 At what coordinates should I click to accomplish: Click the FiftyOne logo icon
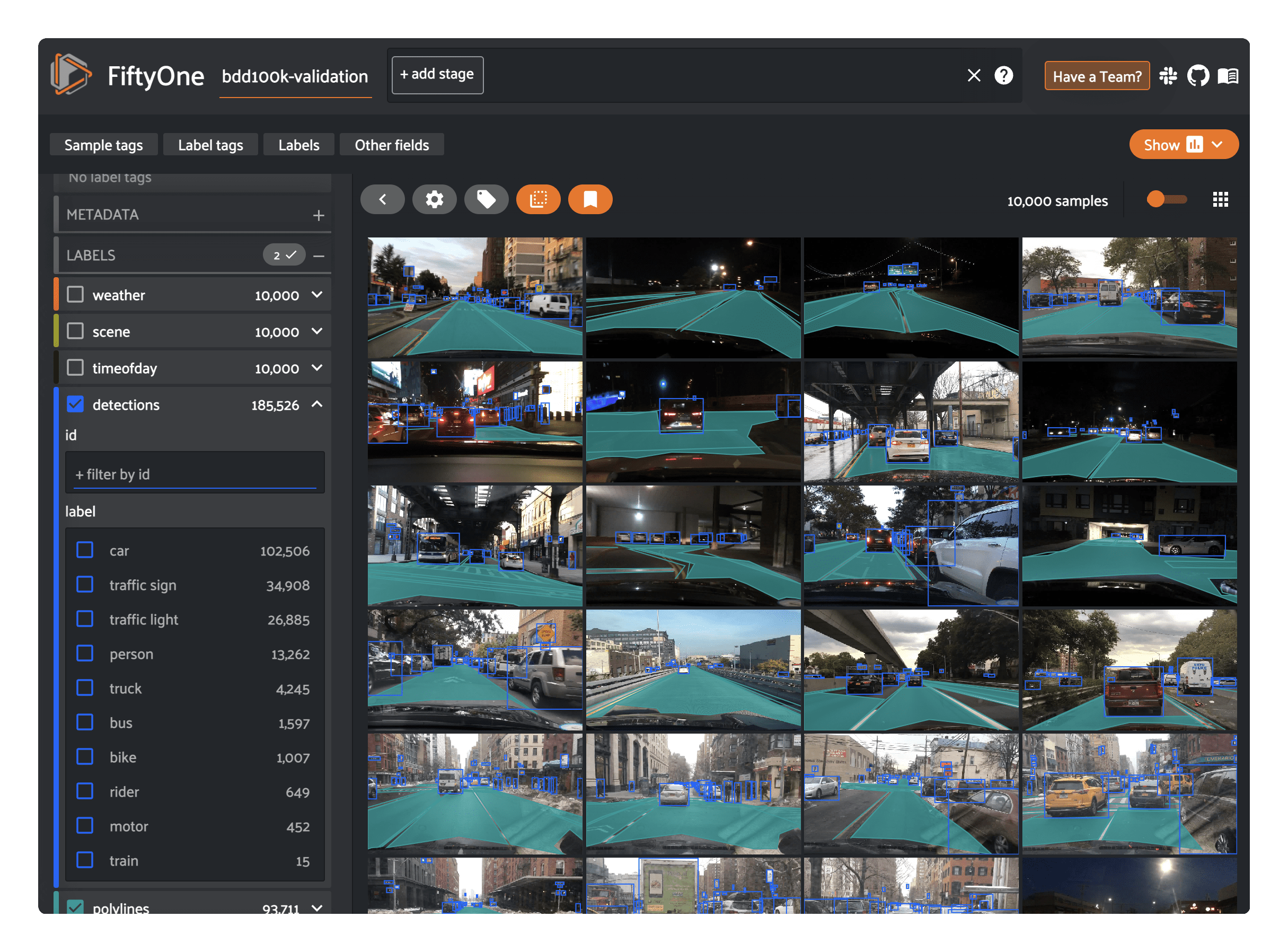pyautogui.click(x=71, y=74)
